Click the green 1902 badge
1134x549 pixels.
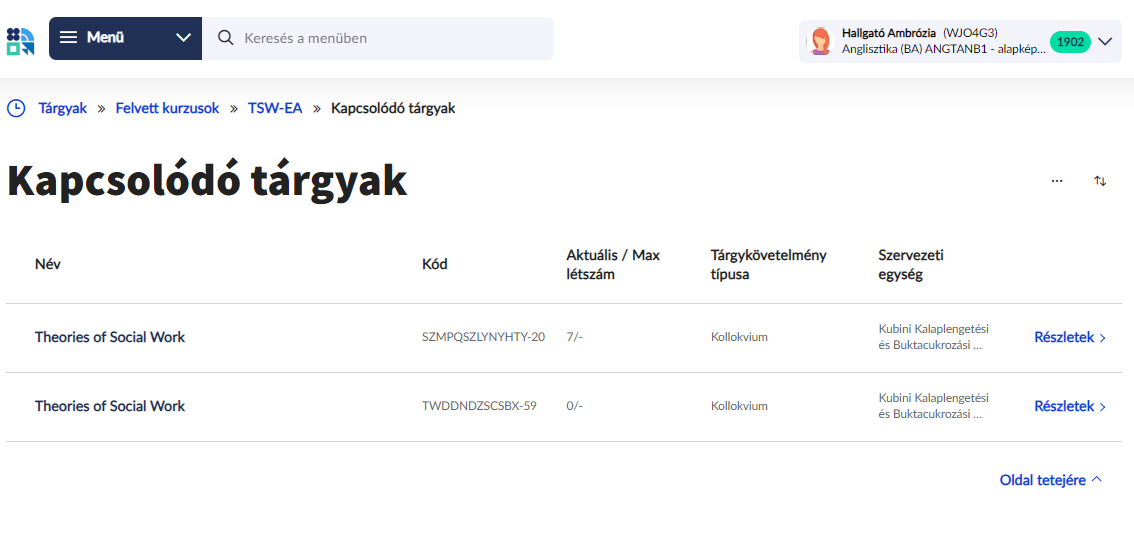1070,42
